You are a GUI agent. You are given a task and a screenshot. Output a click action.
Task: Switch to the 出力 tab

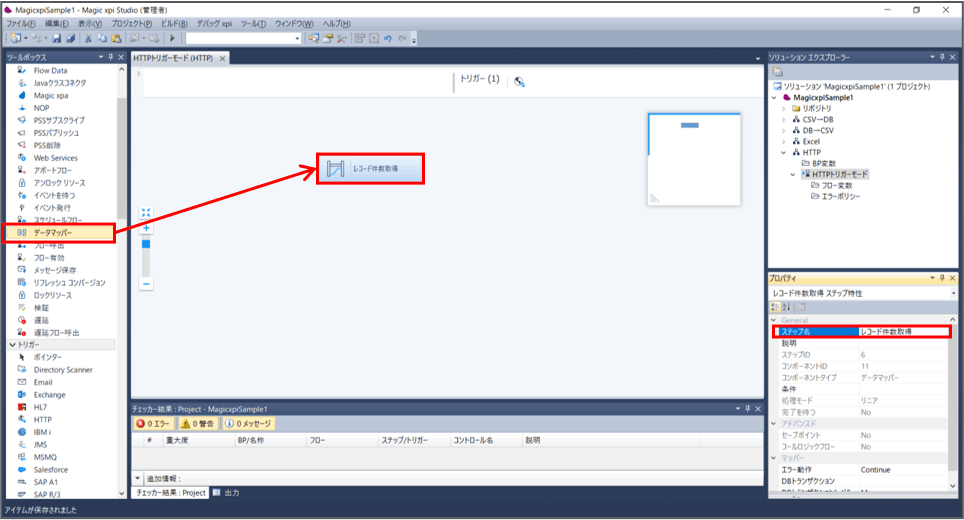point(231,493)
